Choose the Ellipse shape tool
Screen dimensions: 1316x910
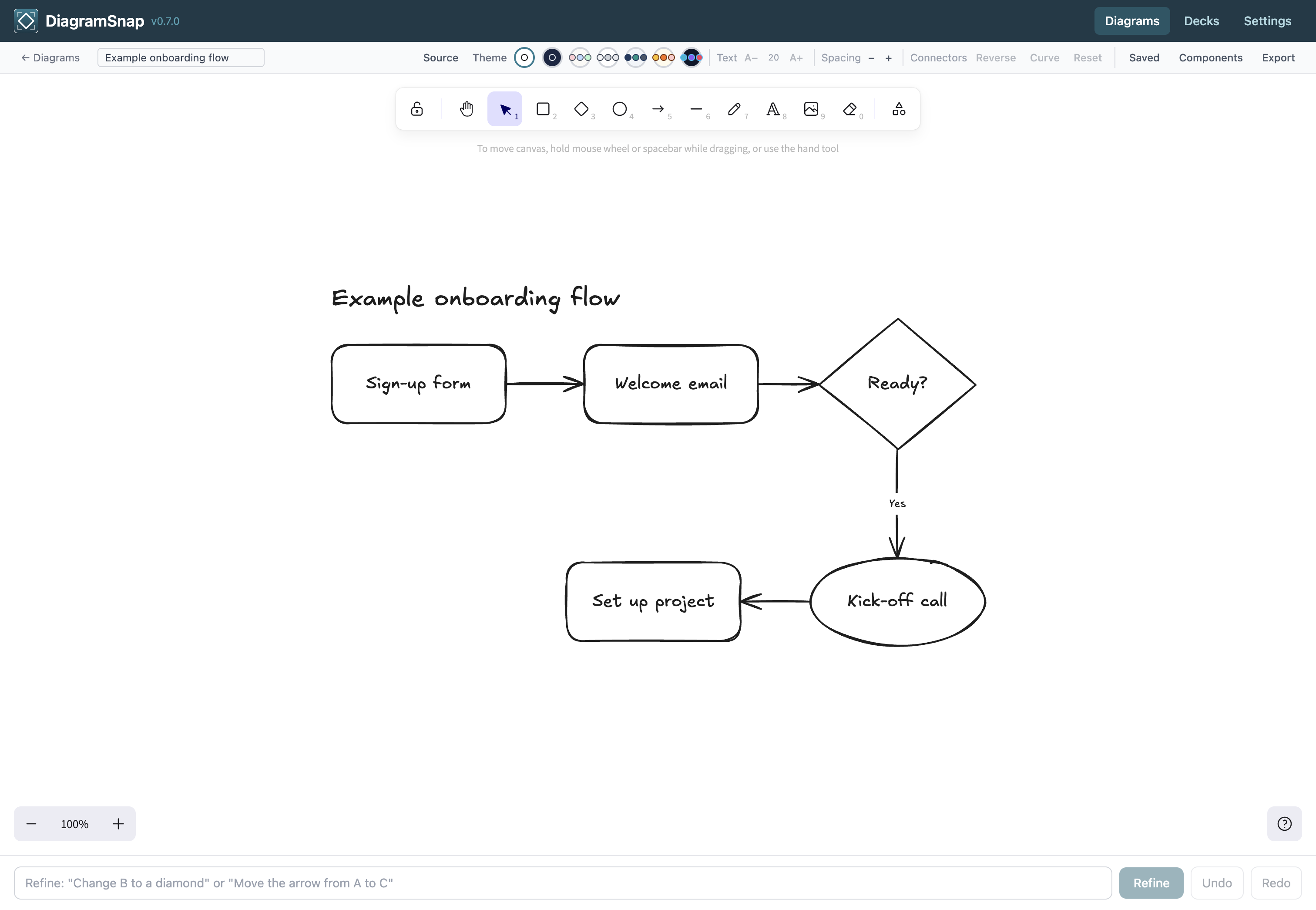click(620, 109)
